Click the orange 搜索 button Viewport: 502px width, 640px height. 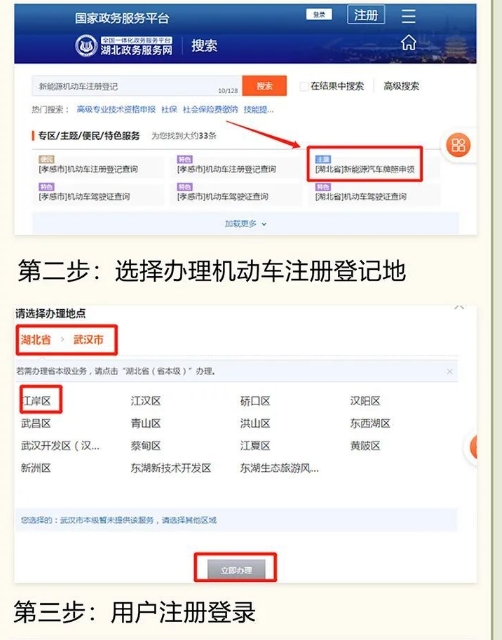point(264,86)
